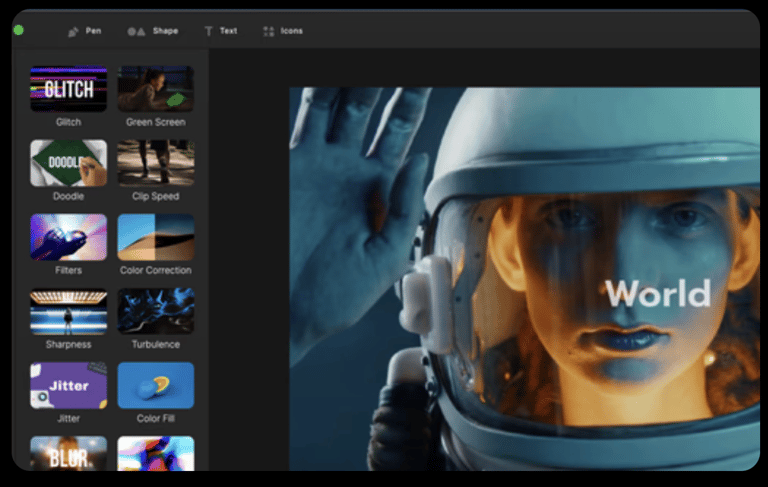
Task: Select the Doodle effect thumbnail
Action: (x=68, y=162)
